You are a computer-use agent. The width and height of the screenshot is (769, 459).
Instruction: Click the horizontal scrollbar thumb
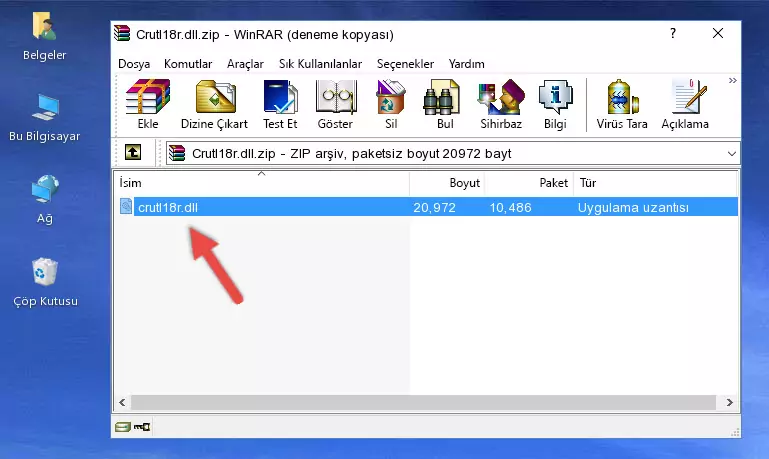[423, 403]
